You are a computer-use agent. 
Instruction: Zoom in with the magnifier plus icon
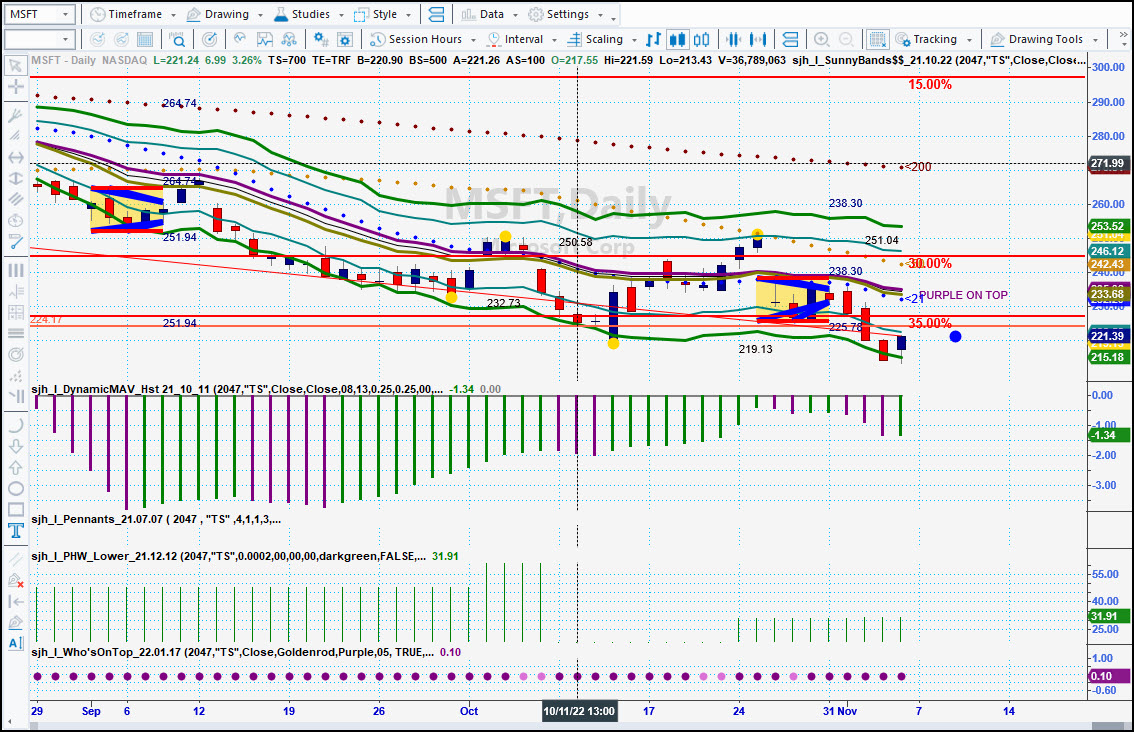[x=822, y=39]
